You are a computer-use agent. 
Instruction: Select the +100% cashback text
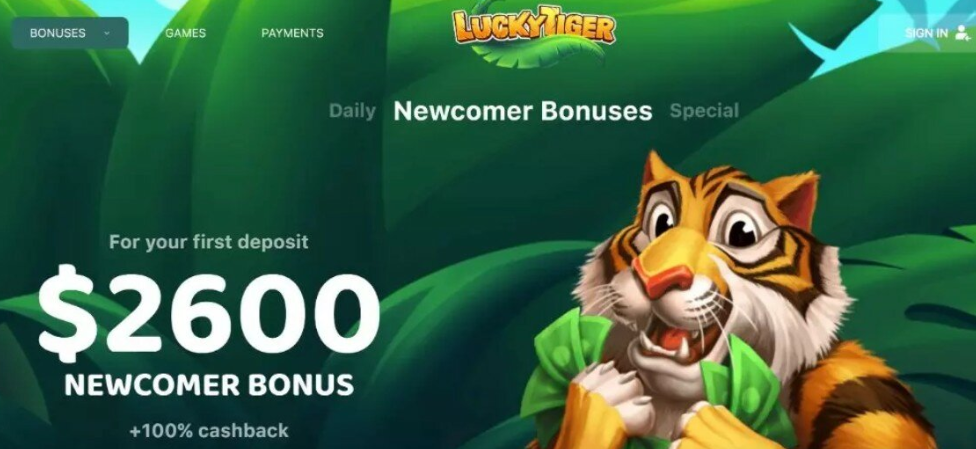pyautogui.click(x=209, y=430)
